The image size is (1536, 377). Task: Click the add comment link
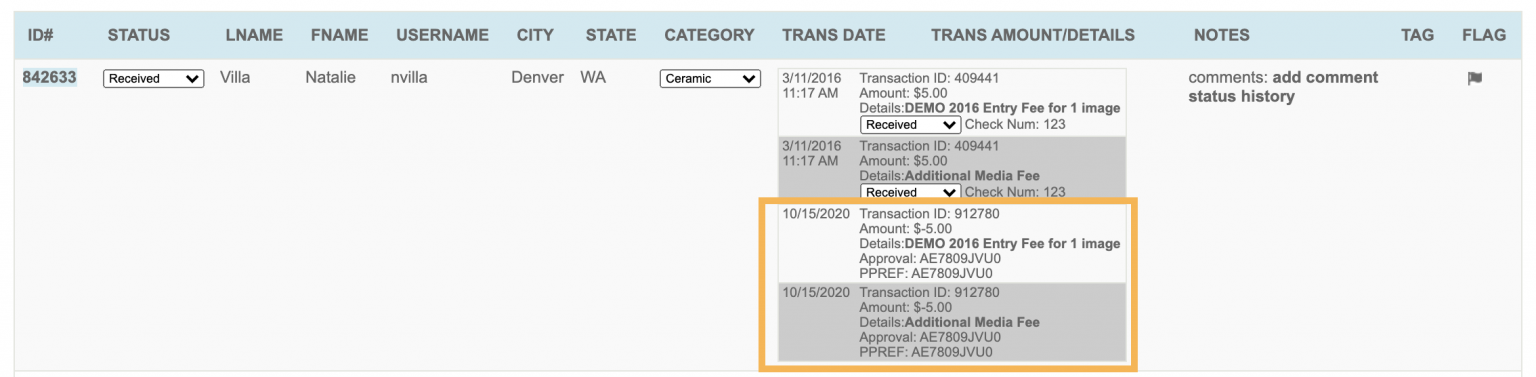1325,77
